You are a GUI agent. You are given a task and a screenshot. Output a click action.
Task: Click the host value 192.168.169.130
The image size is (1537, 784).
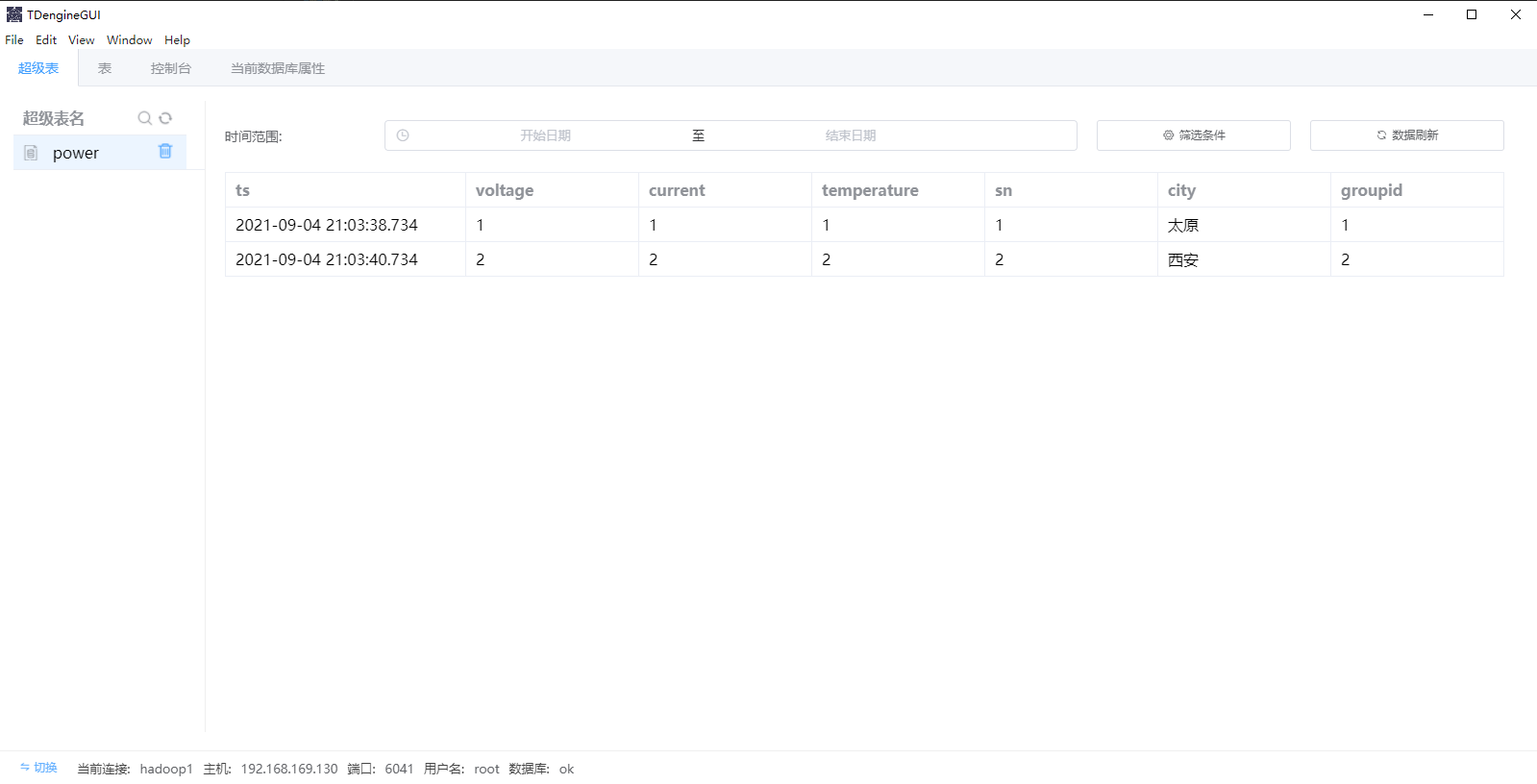point(289,769)
